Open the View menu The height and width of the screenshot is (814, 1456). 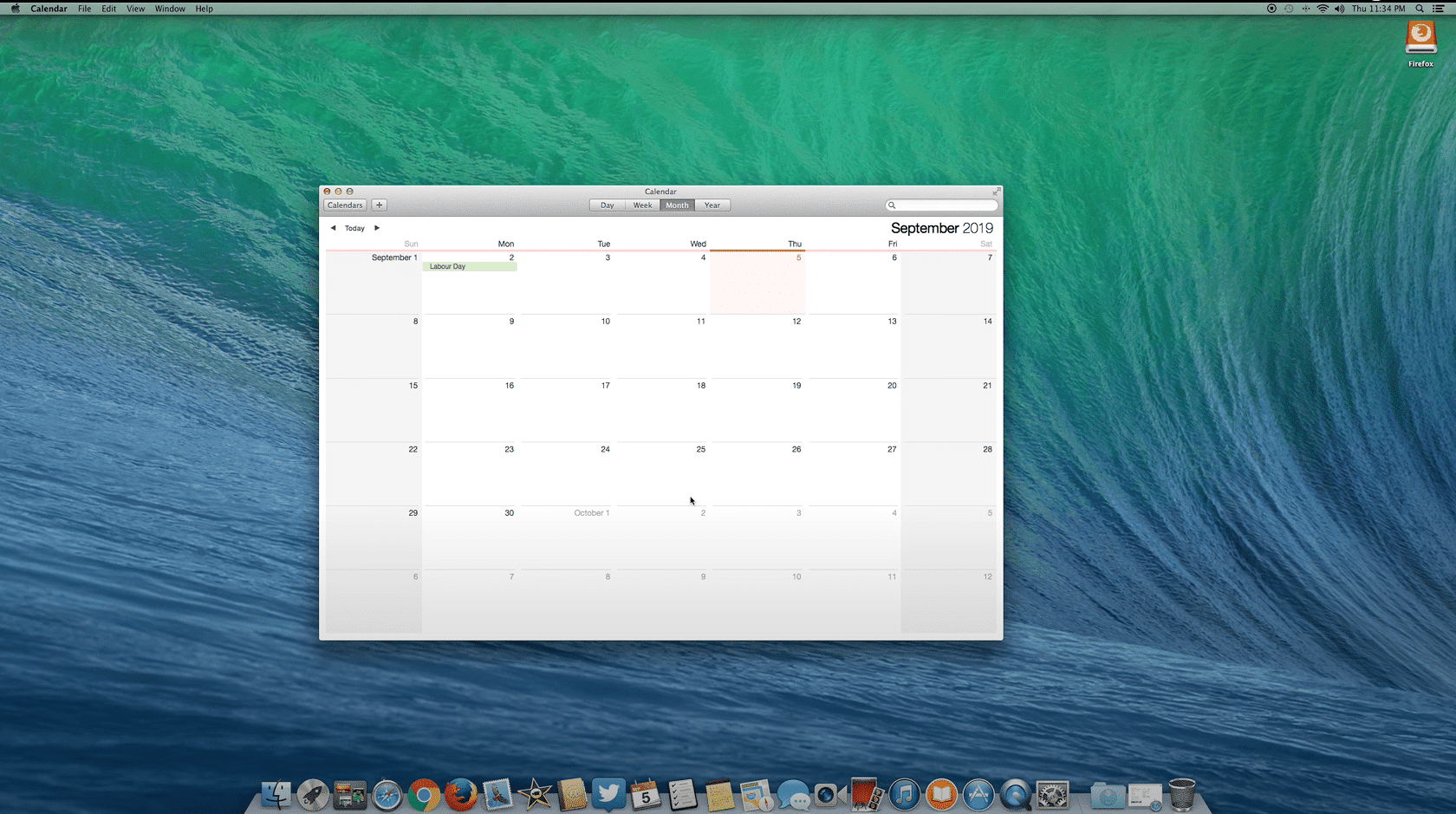pos(135,9)
